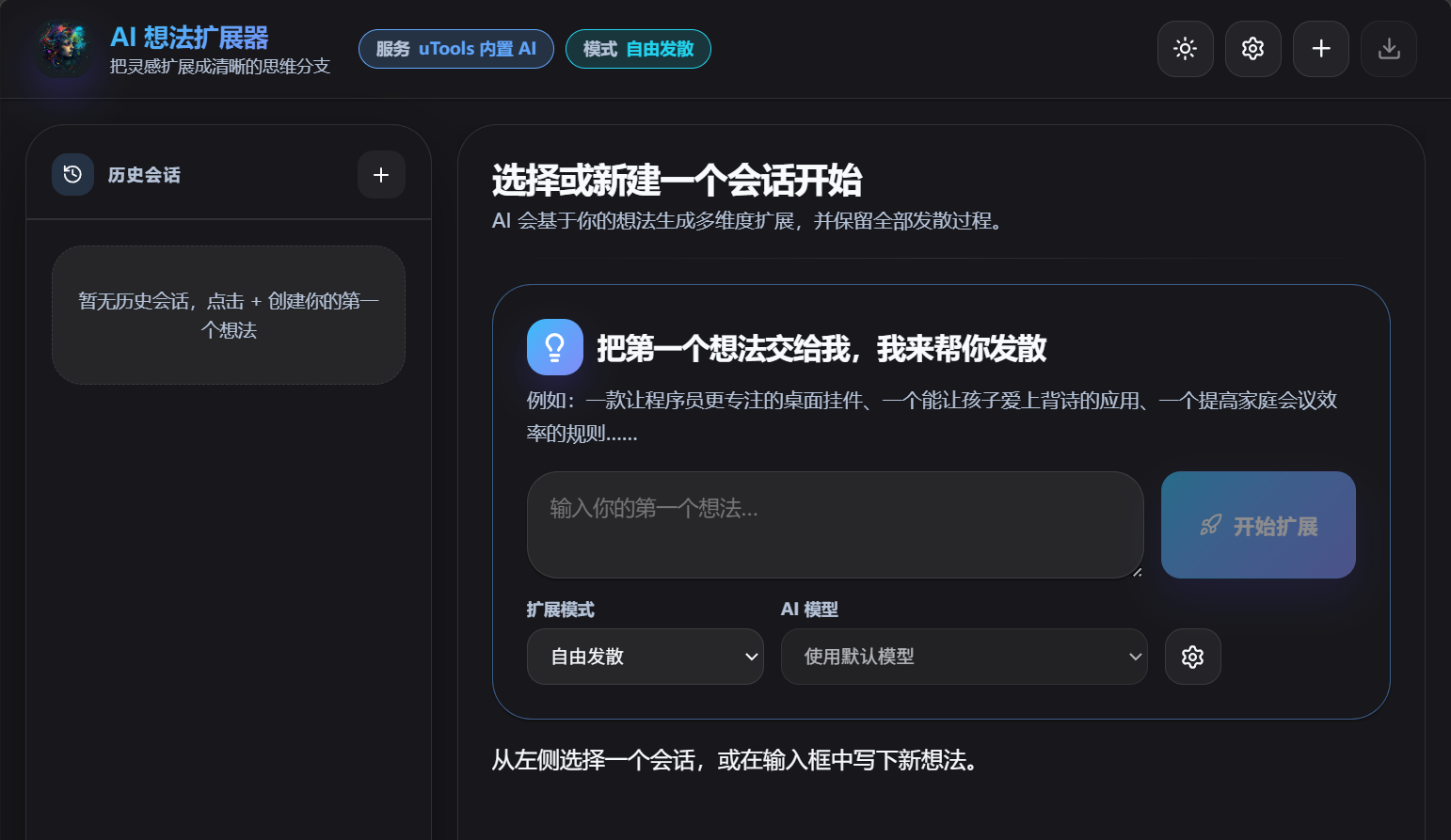This screenshot has height=840, width=1451.
Task: Click the 暂无历史会话 empty placeholder card
Action: point(229,315)
